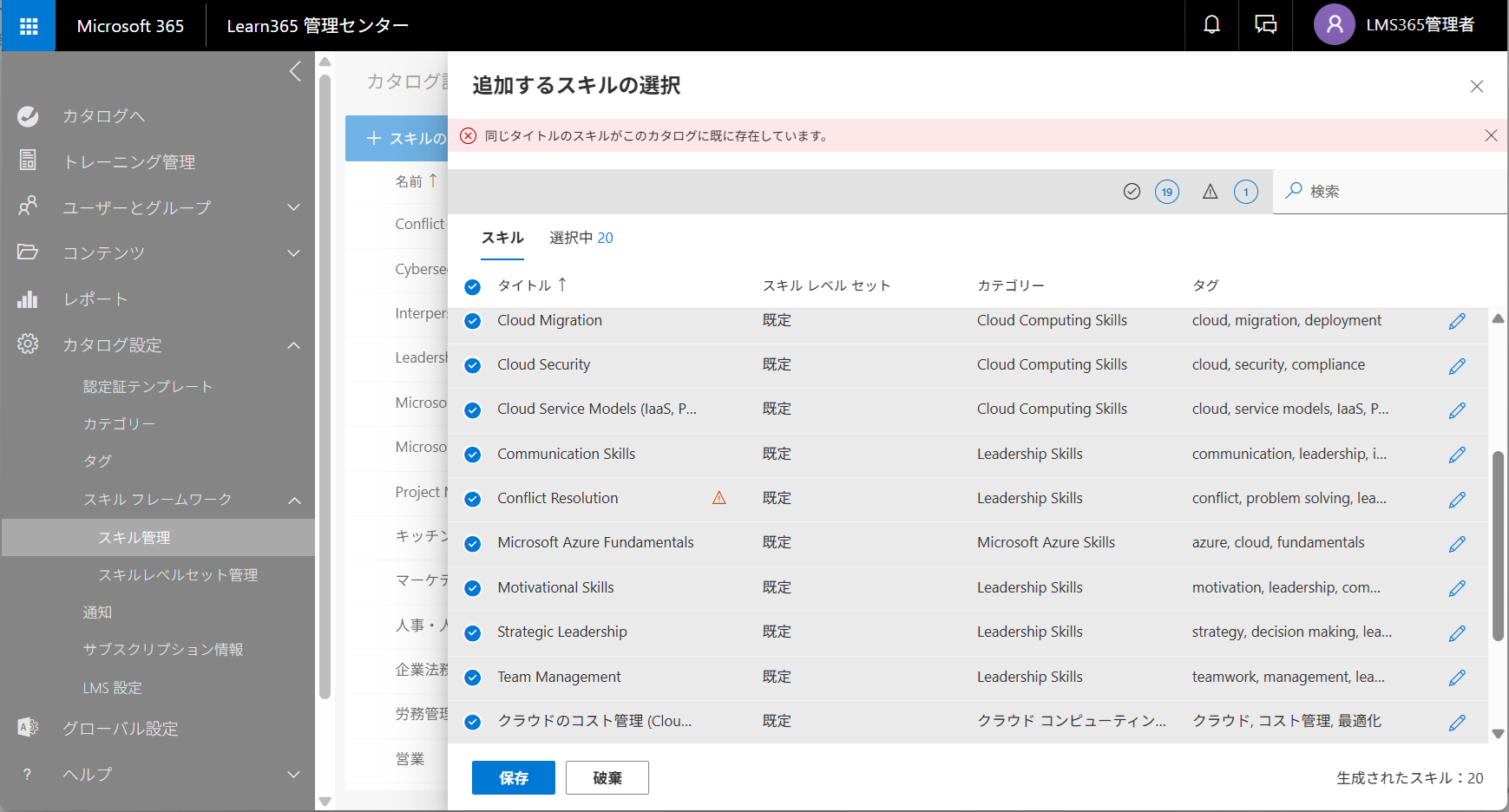Edit Microsoft Azure Fundamentals pencil icon

coord(1457,544)
